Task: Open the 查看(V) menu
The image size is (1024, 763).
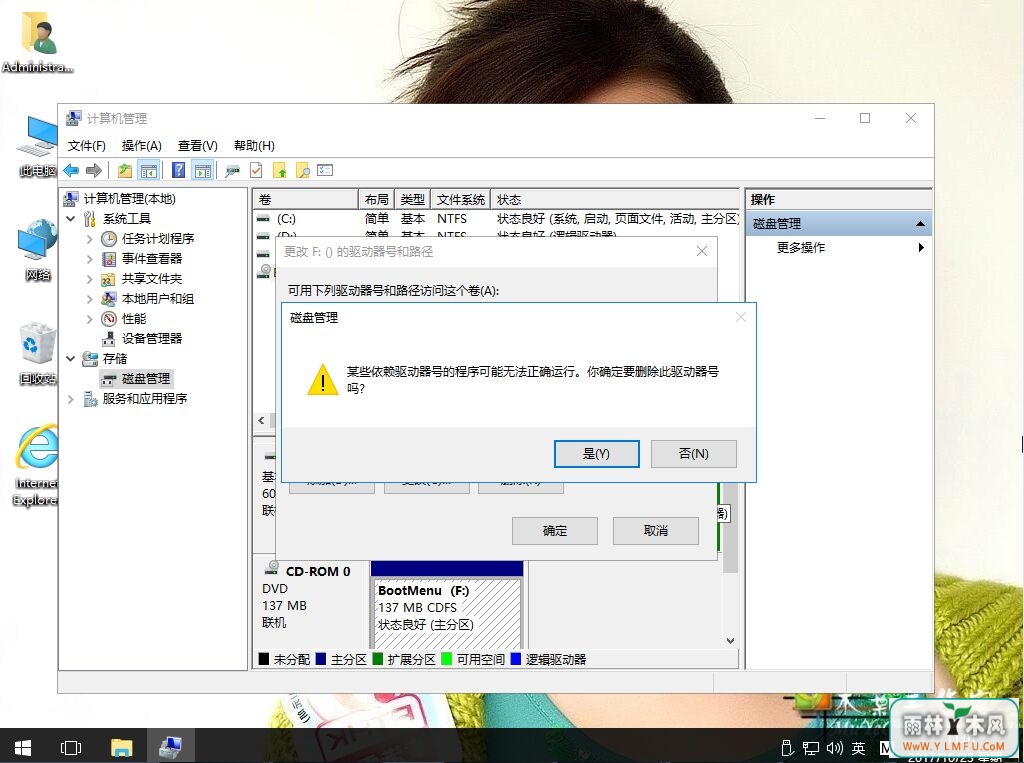Action: click(197, 146)
